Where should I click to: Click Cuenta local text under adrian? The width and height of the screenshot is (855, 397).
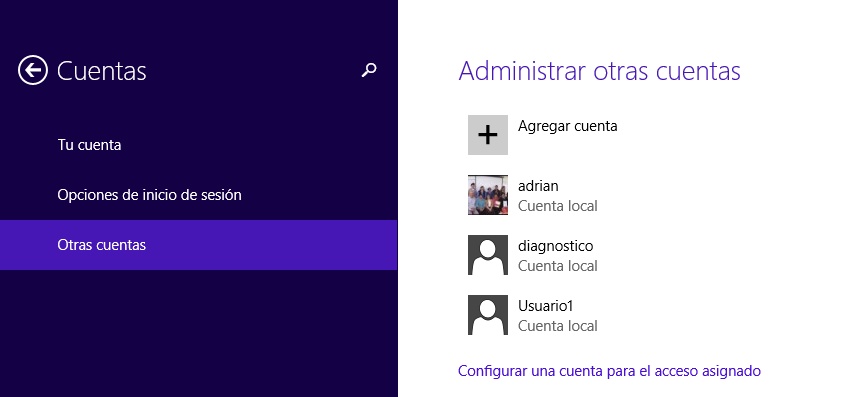(558, 206)
